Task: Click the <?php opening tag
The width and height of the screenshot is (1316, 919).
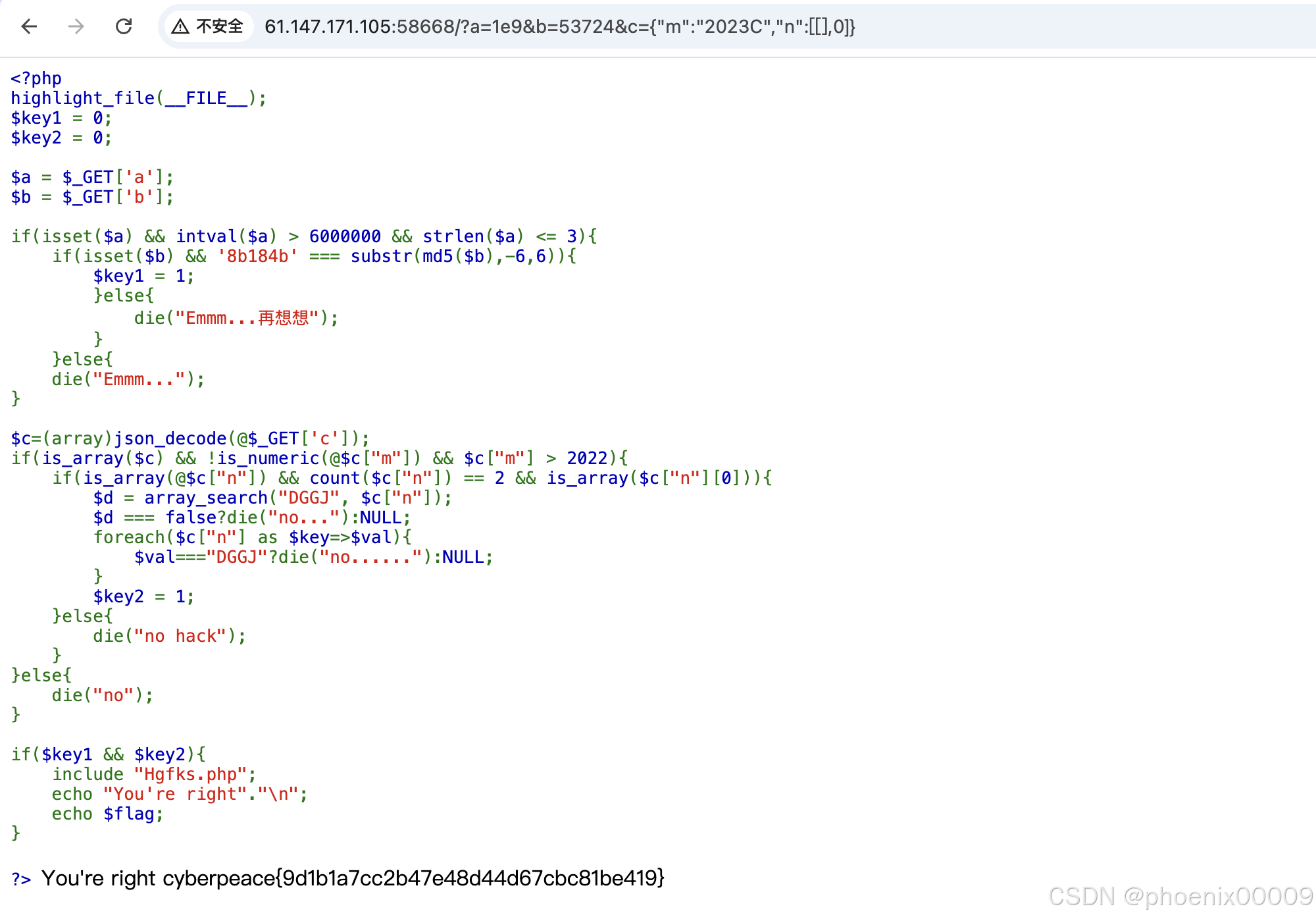Action: (x=36, y=78)
